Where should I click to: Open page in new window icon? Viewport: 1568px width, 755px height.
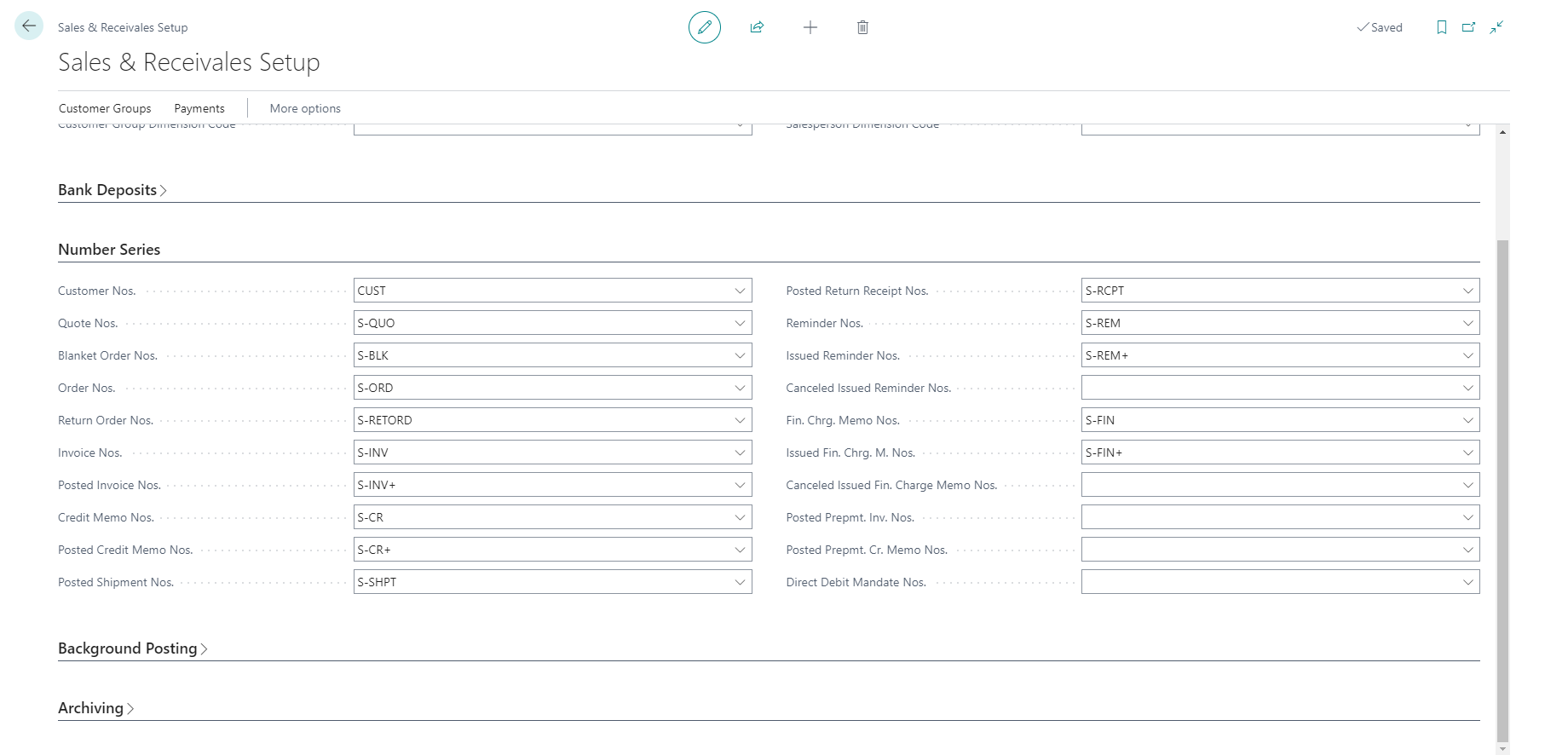click(1469, 27)
